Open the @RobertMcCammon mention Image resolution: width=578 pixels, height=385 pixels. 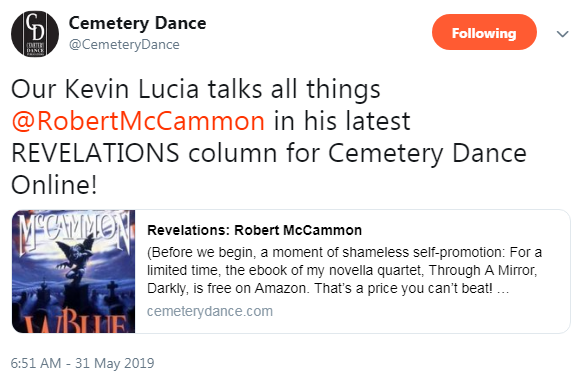(138, 121)
